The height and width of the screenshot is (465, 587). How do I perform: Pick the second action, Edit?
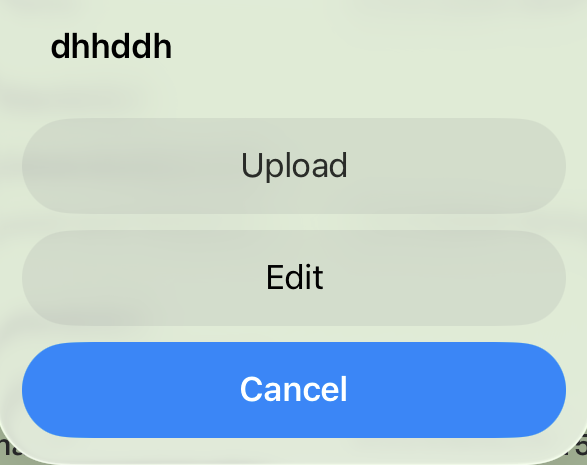[294, 278]
